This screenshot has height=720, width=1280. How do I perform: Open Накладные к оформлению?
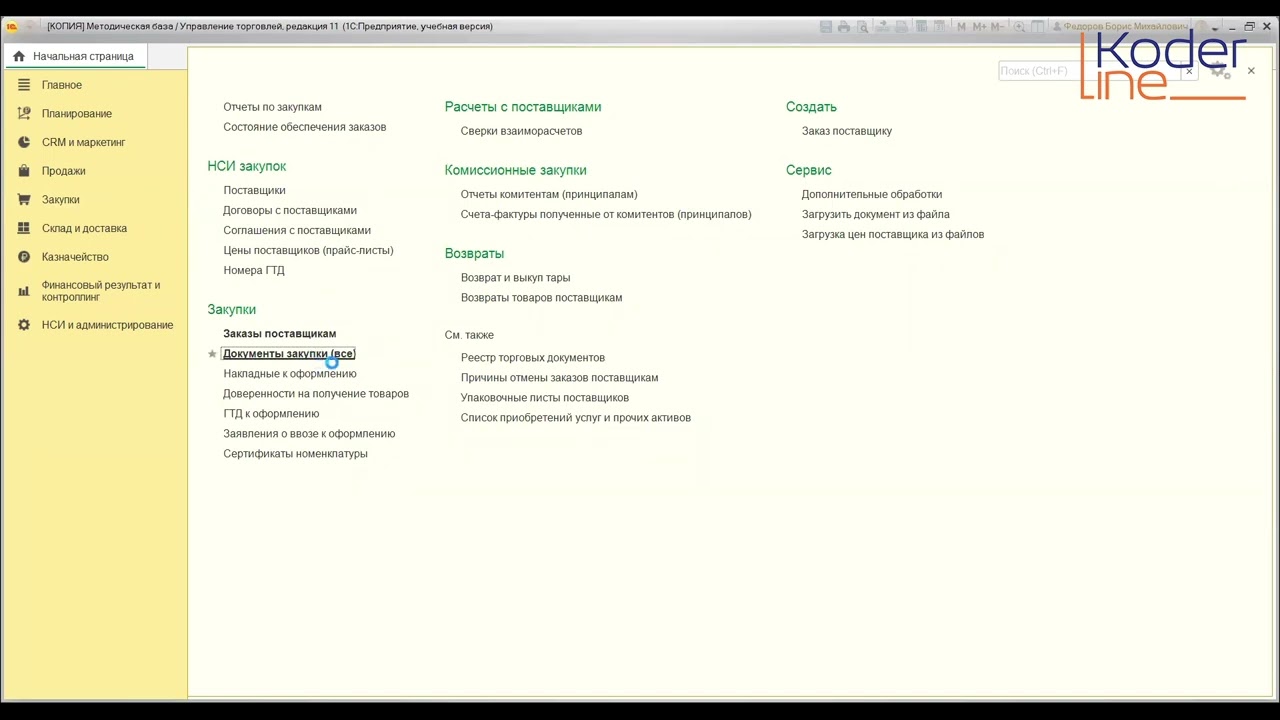click(290, 374)
